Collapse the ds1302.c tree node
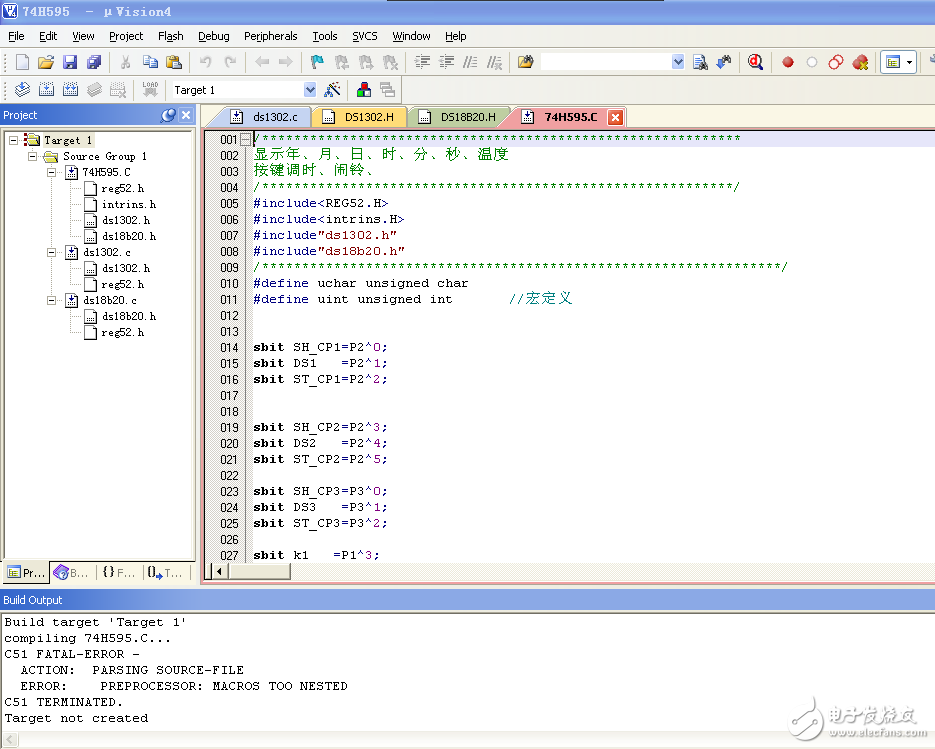The image size is (935, 749). (x=52, y=253)
